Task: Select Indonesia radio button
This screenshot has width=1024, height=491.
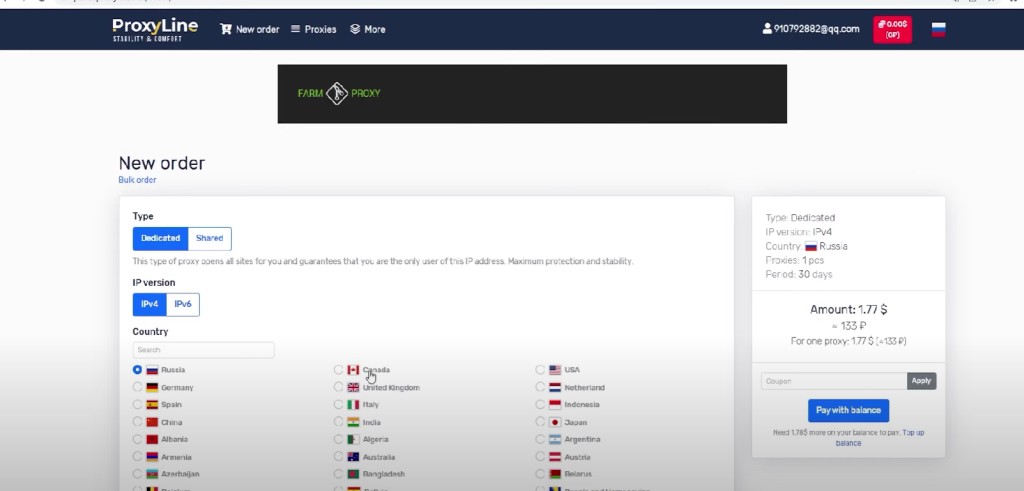Action: (540, 404)
